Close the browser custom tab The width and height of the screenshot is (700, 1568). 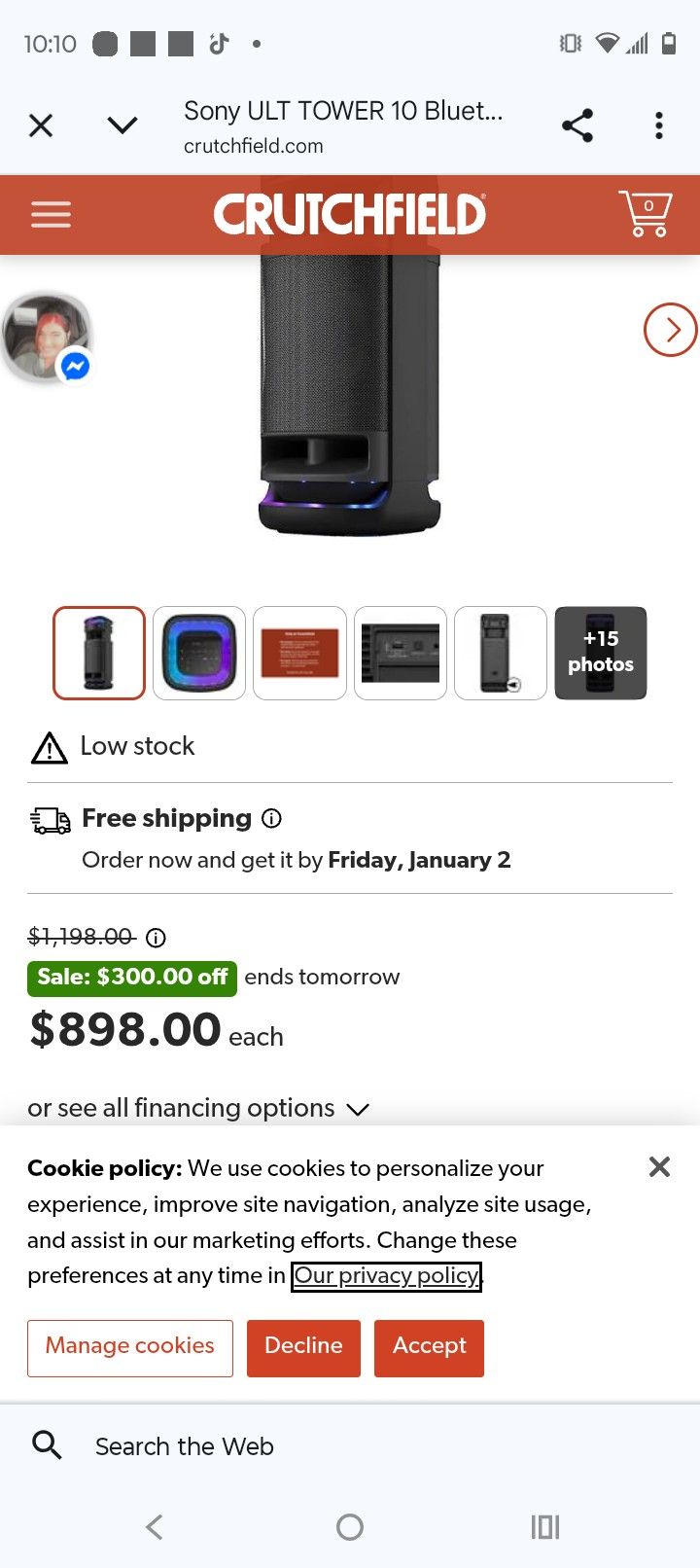[41, 125]
